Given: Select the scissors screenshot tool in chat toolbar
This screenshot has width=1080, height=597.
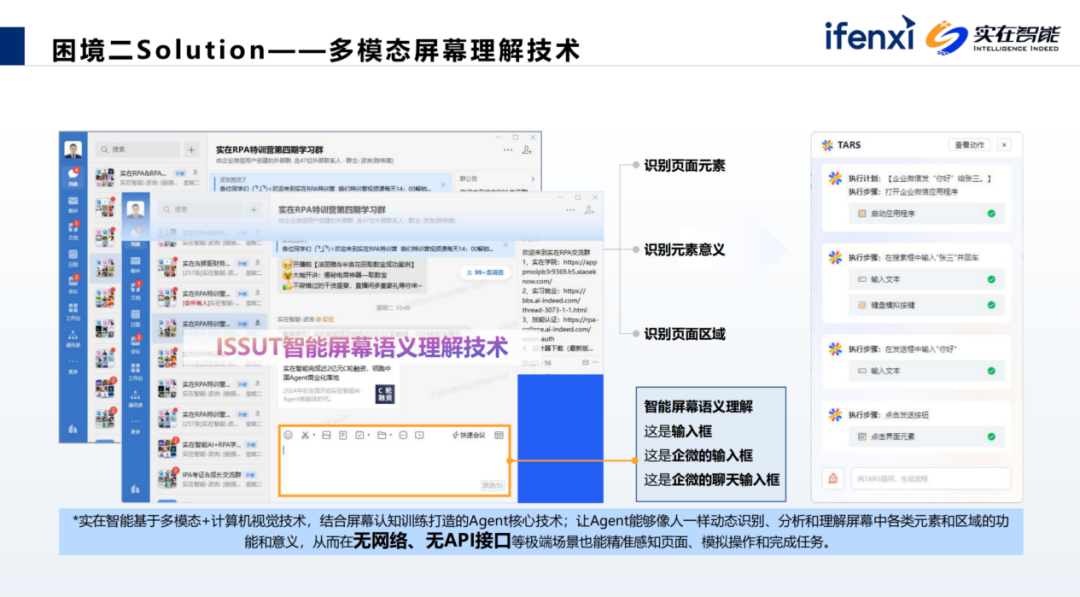Looking at the screenshot, I should point(305,435).
